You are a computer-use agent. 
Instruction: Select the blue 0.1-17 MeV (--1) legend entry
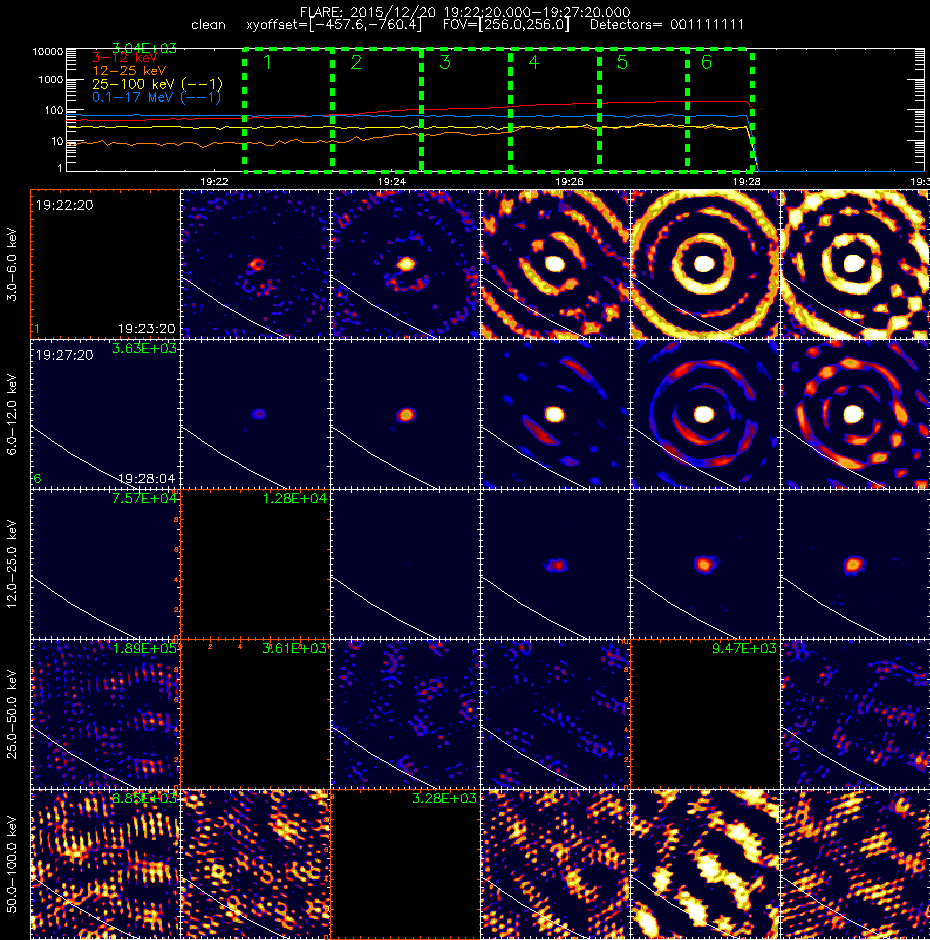click(156, 97)
